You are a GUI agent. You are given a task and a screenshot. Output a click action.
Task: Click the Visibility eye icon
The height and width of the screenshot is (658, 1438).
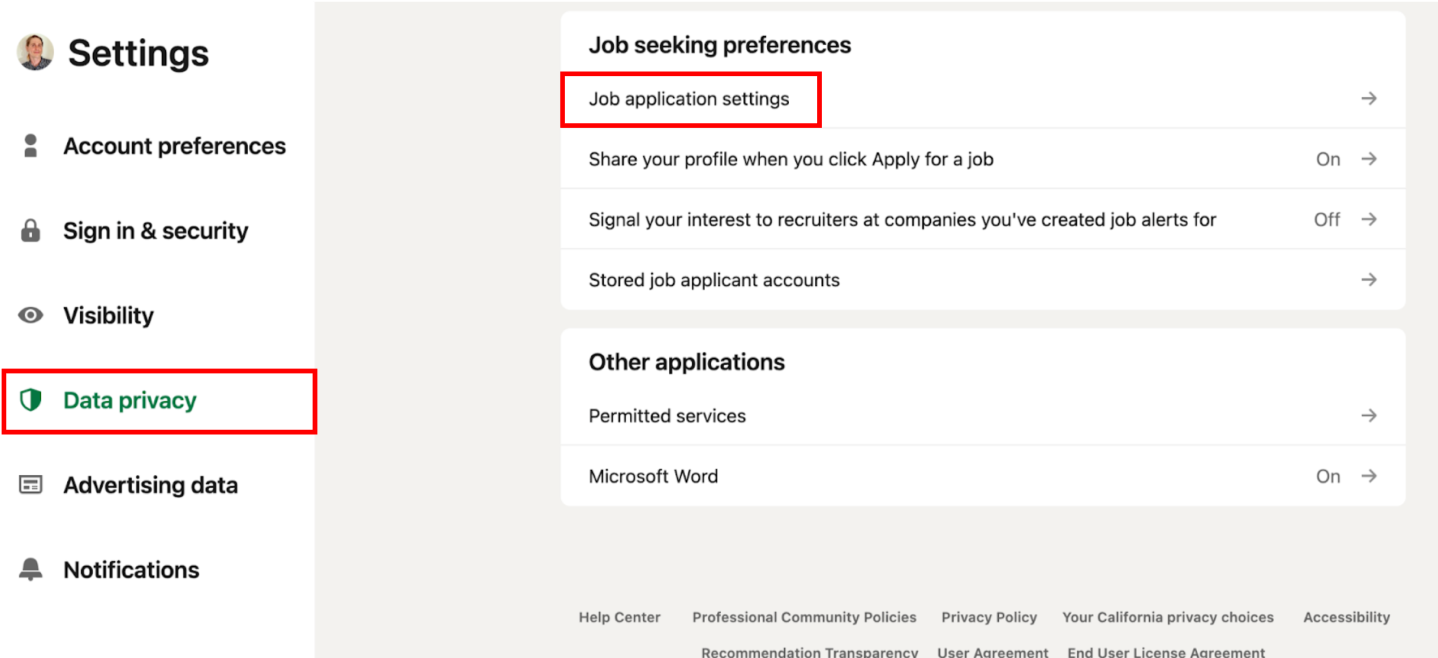pyautogui.click(x=31, y=316)
